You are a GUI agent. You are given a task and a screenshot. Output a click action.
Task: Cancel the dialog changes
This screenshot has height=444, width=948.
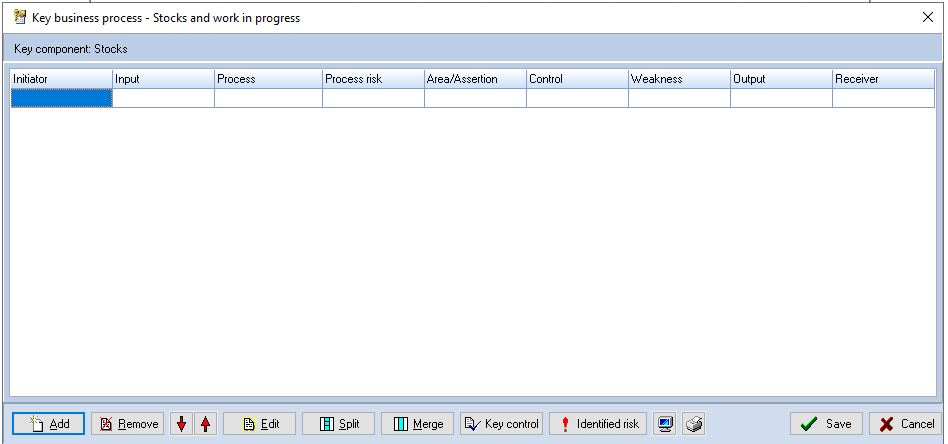[x=906, y=424]
